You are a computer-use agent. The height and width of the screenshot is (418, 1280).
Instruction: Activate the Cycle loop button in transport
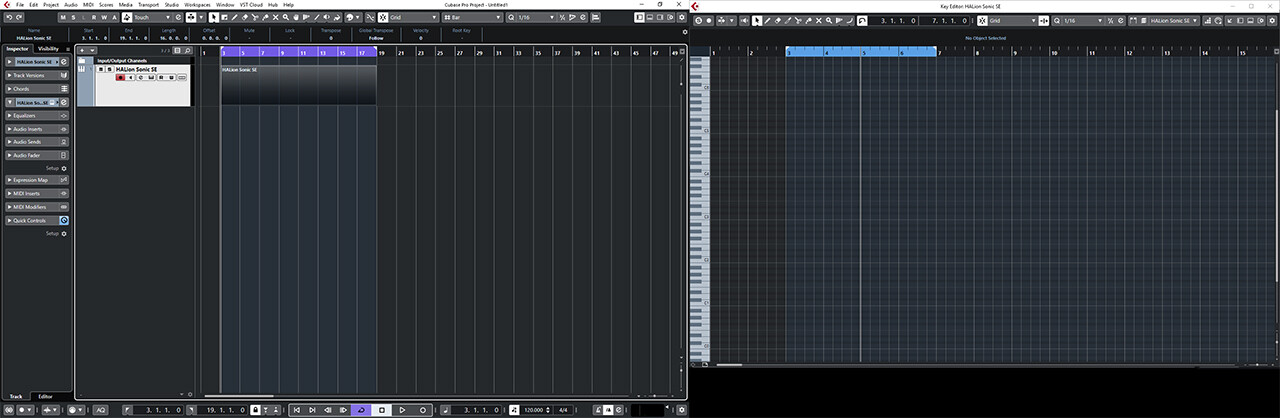tap(361, 410)
